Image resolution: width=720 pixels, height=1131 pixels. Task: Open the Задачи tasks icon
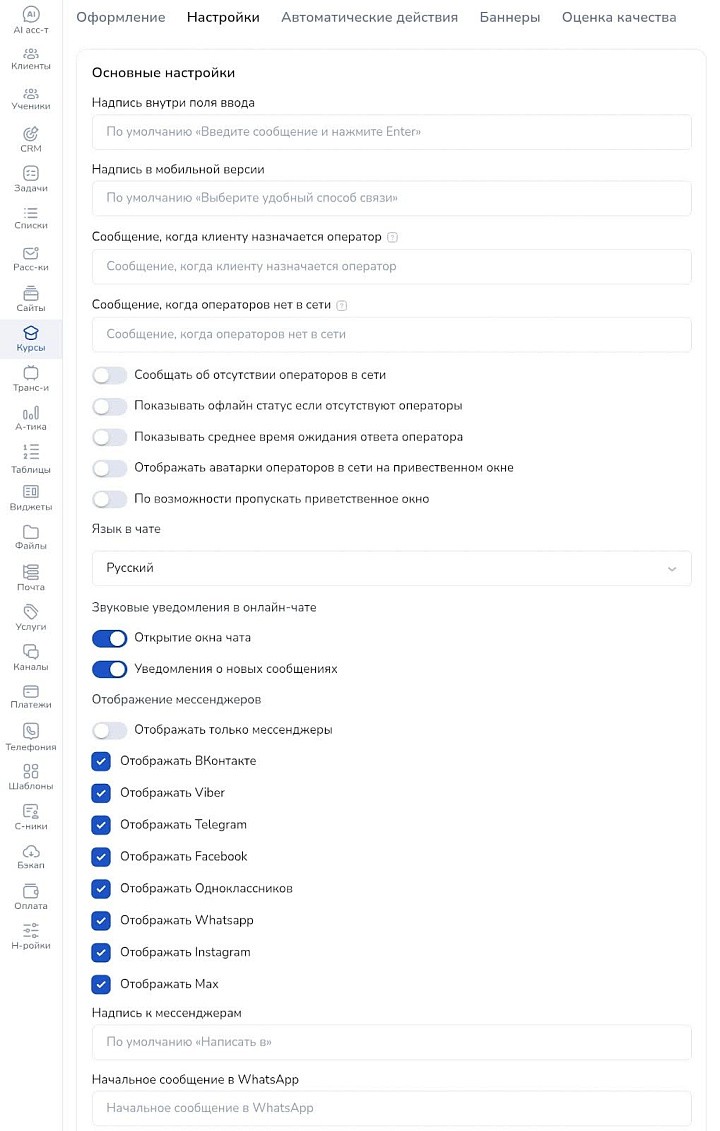pyautogui.click(x=31, y=173)
